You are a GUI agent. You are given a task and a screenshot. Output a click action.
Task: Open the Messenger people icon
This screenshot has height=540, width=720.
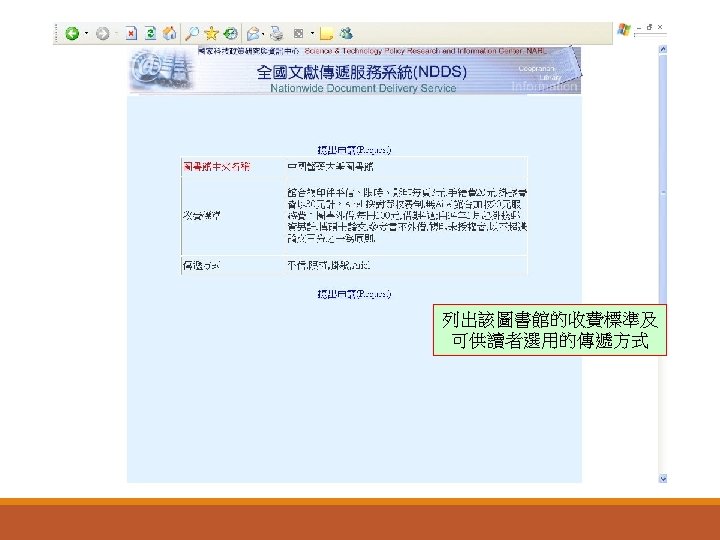346,33
